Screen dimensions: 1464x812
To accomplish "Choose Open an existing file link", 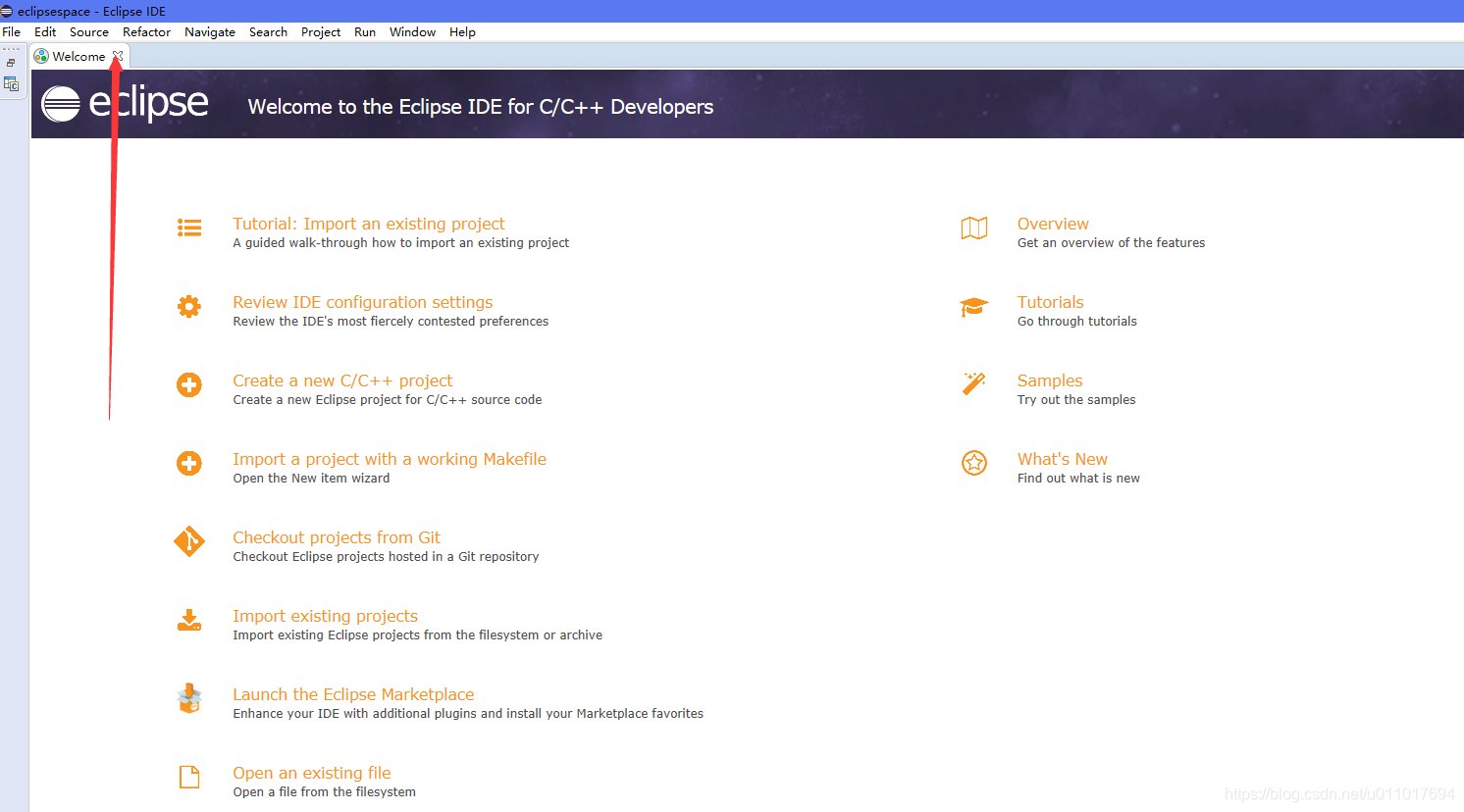I will pyautogui.click(x=312, y=773).
